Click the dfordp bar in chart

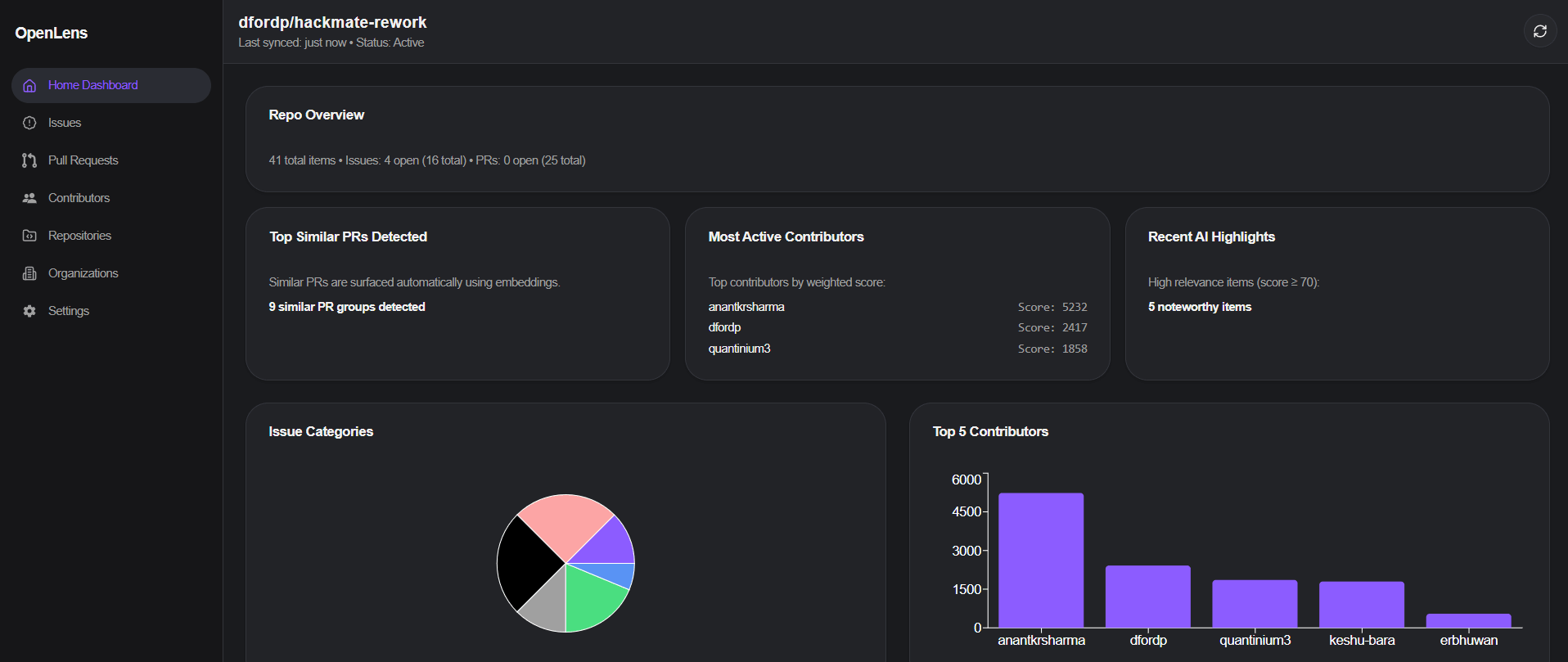pyautogui.click(x=1147, y=597)
